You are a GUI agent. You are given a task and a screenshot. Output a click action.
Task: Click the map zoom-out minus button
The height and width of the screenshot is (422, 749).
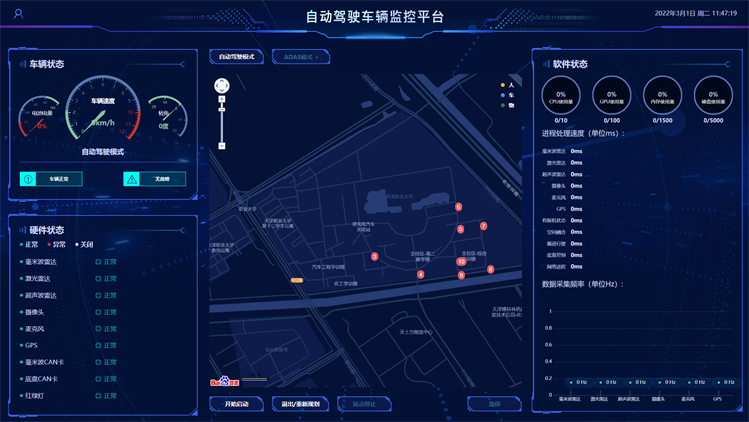(x=222, y=146)
